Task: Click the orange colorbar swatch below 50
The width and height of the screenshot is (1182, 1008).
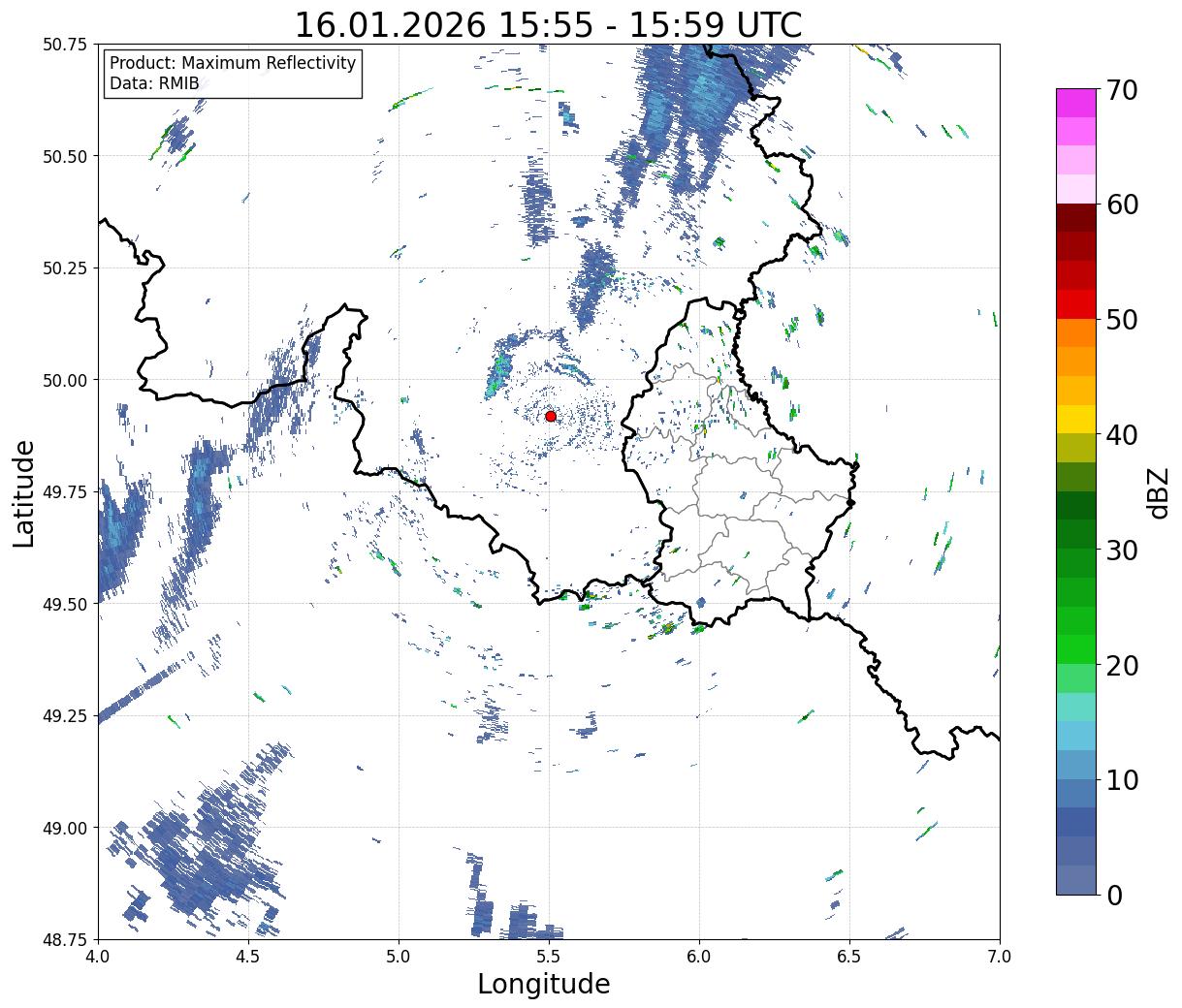Action: tap(1076, 333)
